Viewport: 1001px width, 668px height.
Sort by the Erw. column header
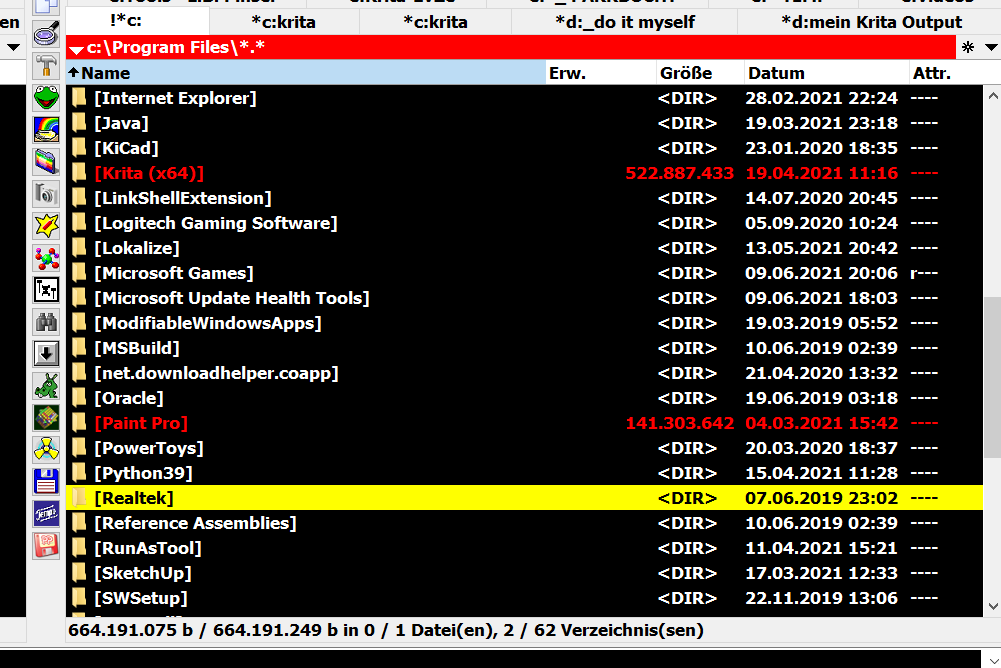(600, 73)
